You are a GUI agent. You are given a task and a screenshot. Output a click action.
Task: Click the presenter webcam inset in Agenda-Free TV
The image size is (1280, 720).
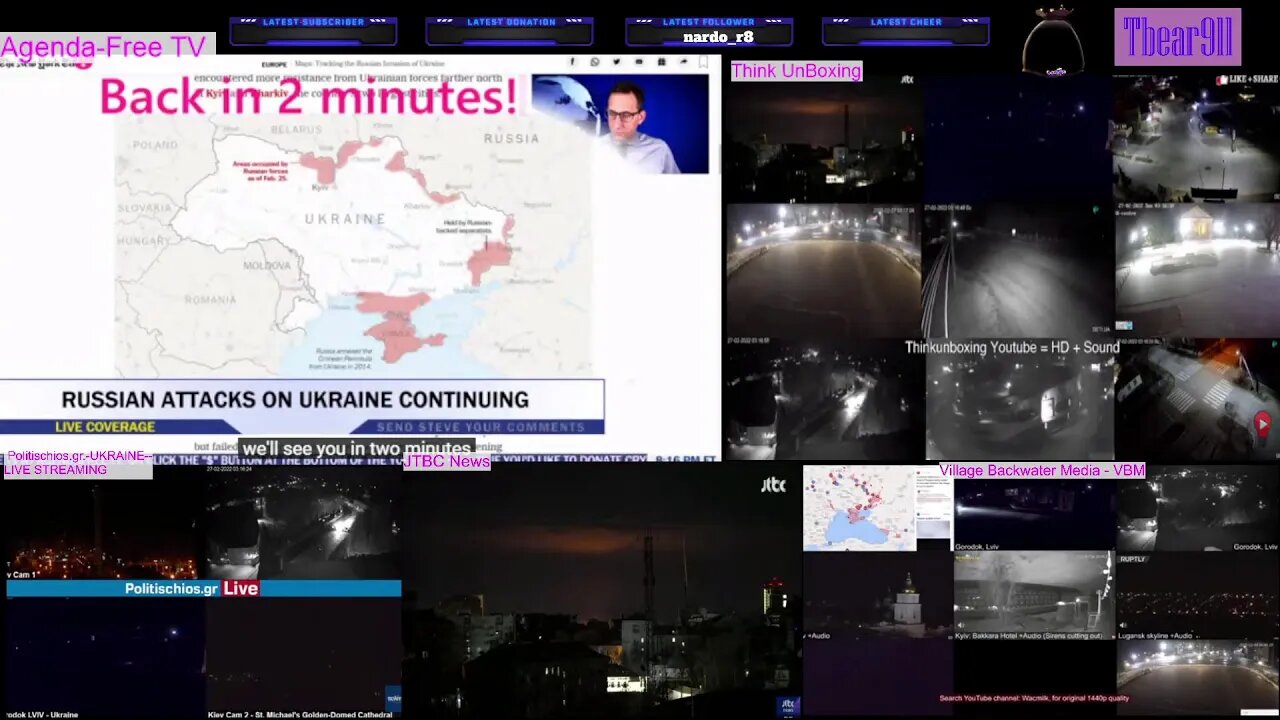(x=620, y=124)
